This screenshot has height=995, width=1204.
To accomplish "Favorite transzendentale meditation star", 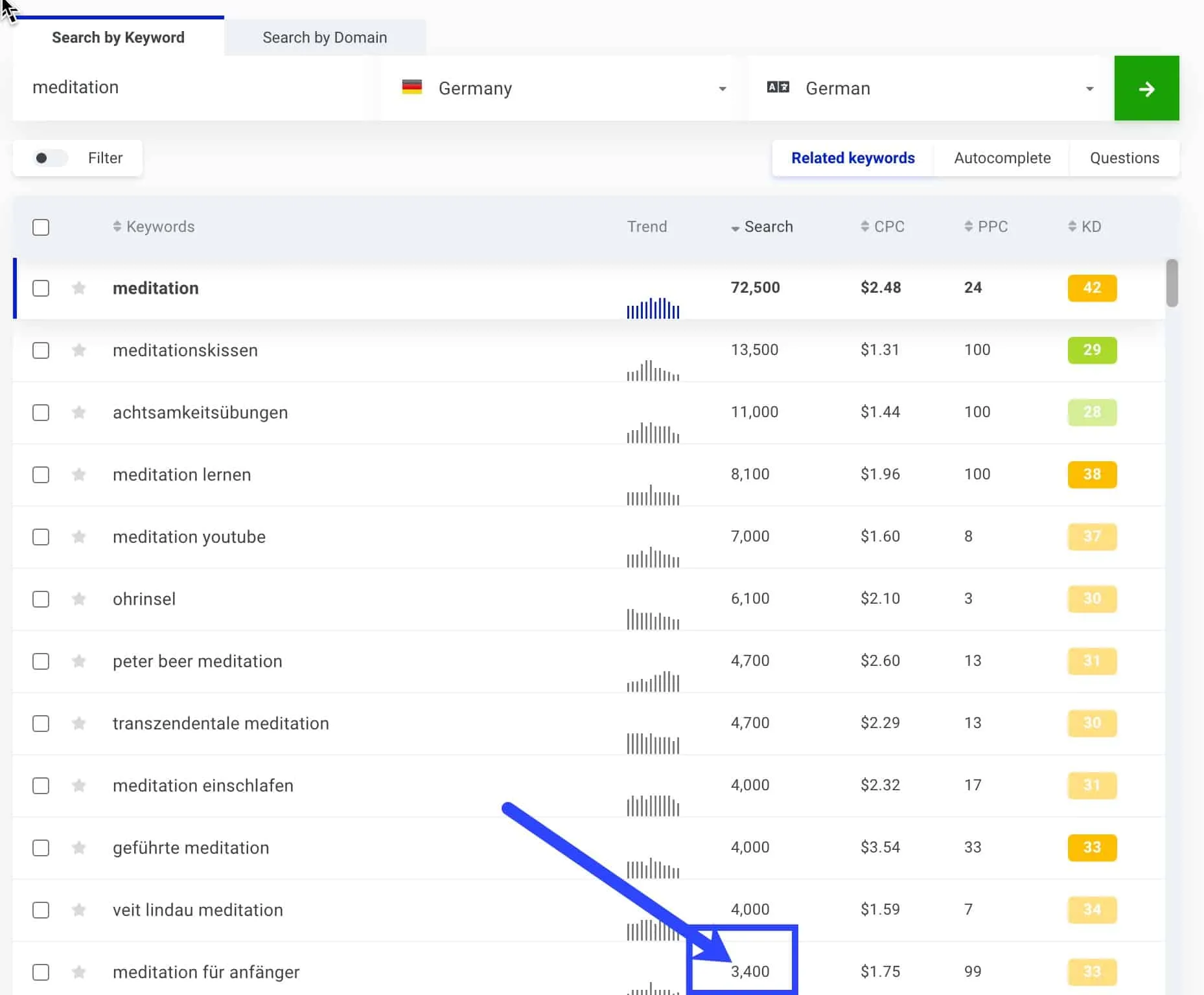I will tap(79, 723).
